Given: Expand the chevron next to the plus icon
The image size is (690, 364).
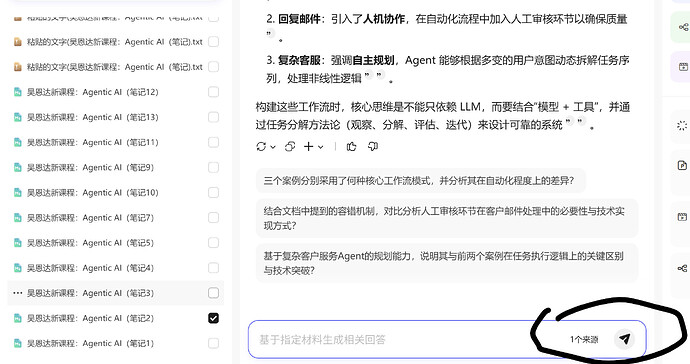Looking at the screenshot, I should coord(320,147).
